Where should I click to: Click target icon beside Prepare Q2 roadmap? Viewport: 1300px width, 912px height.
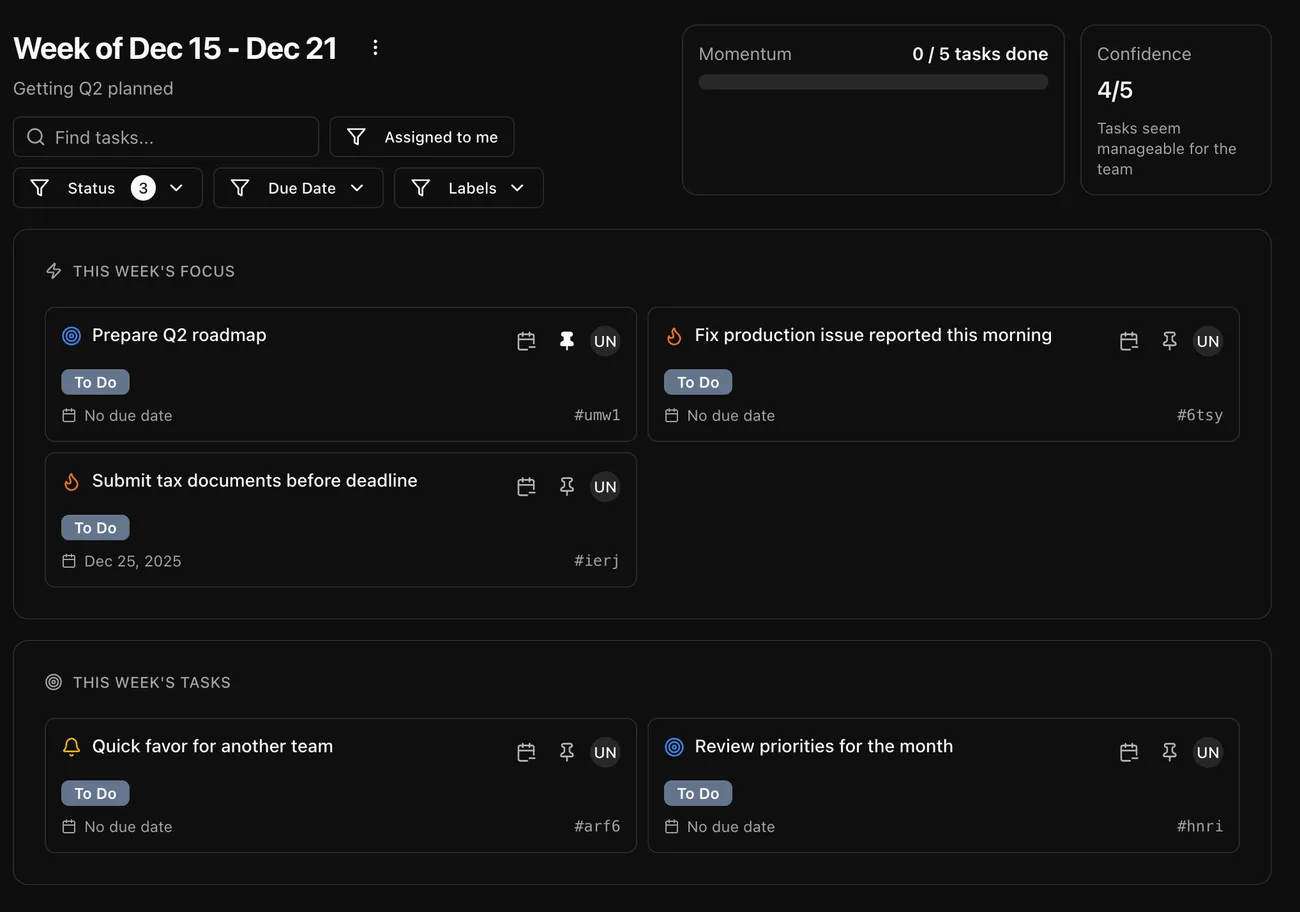coord(71,336)
